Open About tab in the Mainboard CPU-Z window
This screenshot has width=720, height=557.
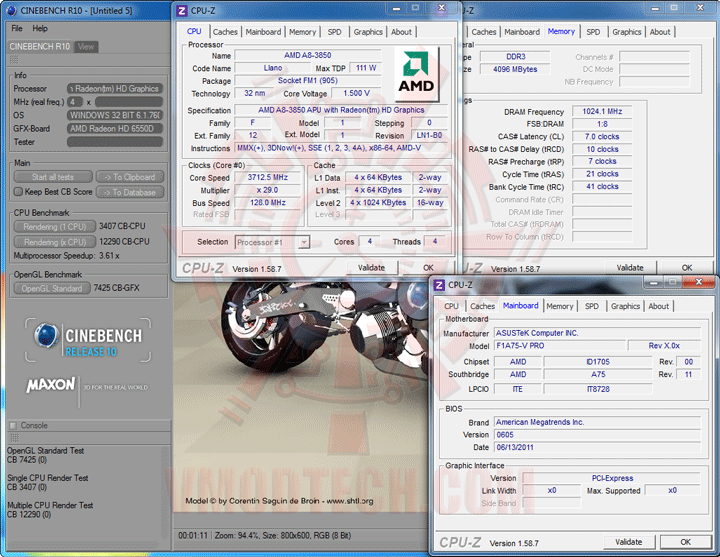coord(658,306)
